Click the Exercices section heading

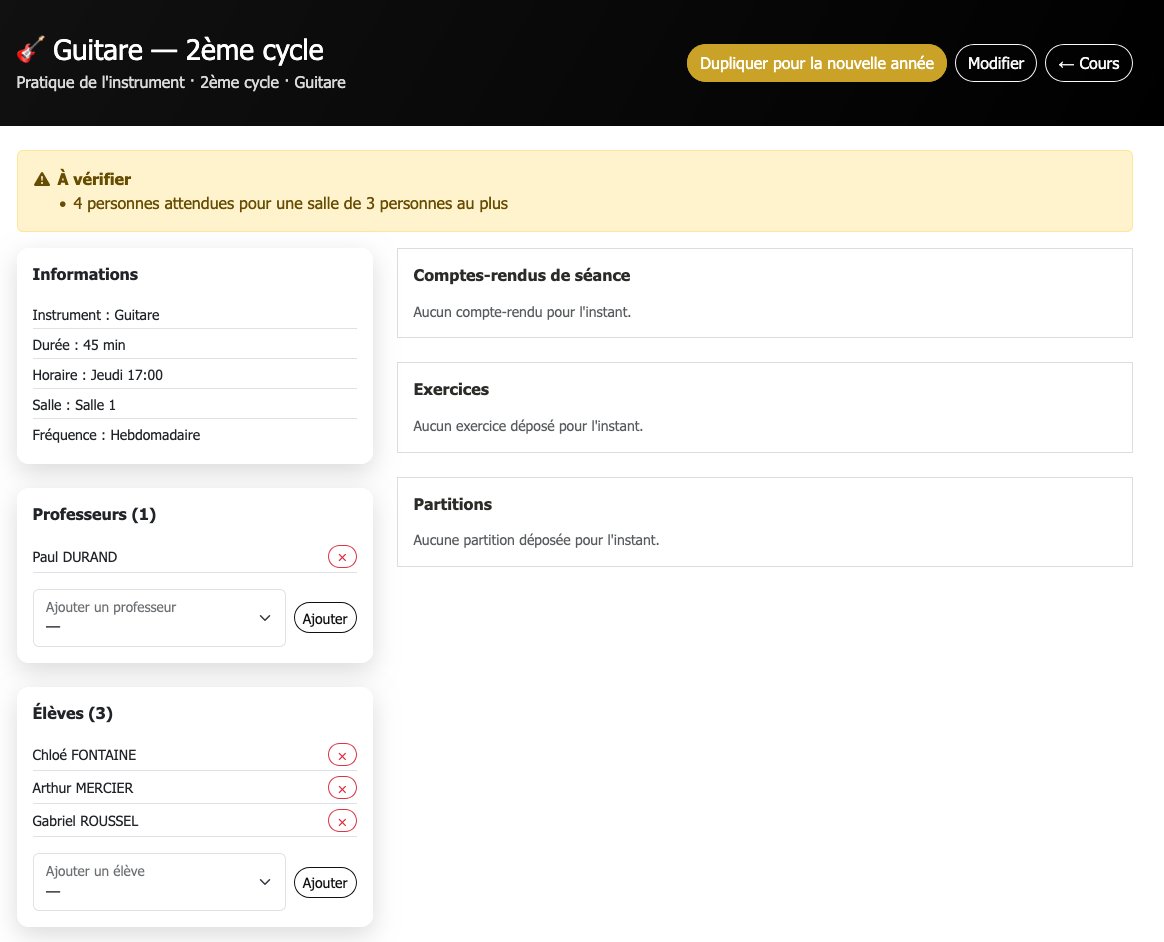coord(451,390)
